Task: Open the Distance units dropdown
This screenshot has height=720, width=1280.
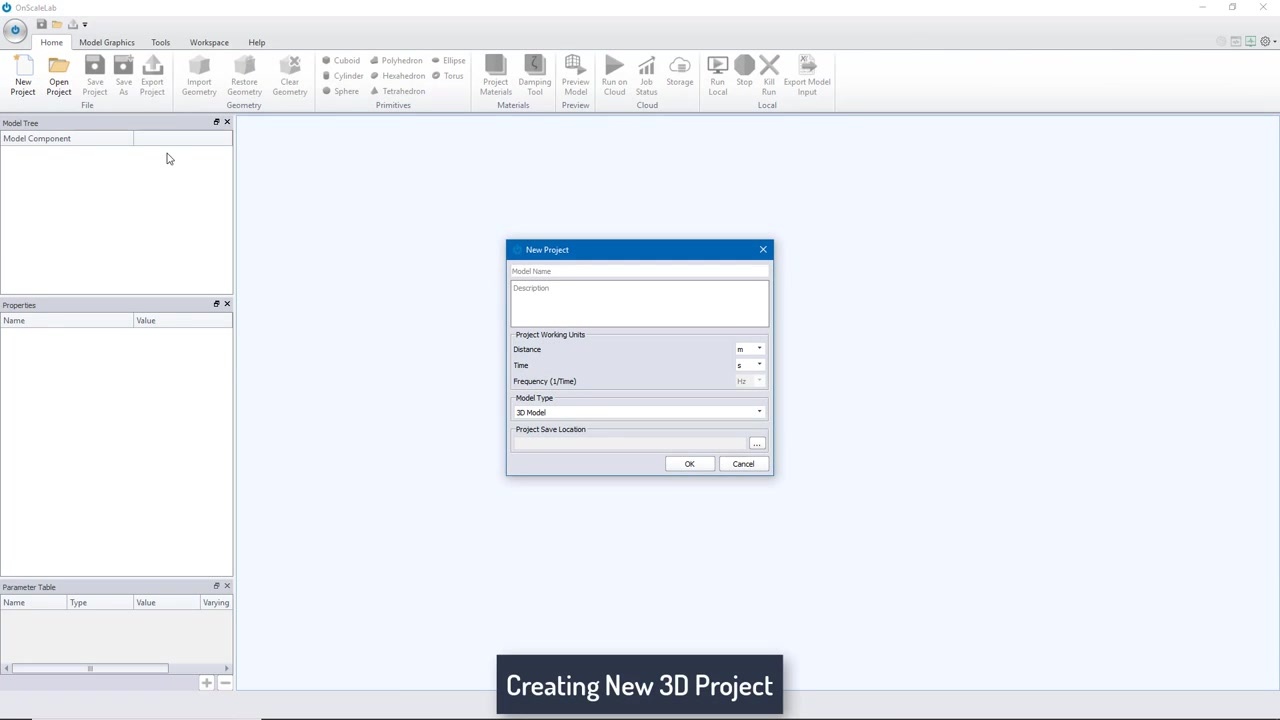Action: point(750,349)
